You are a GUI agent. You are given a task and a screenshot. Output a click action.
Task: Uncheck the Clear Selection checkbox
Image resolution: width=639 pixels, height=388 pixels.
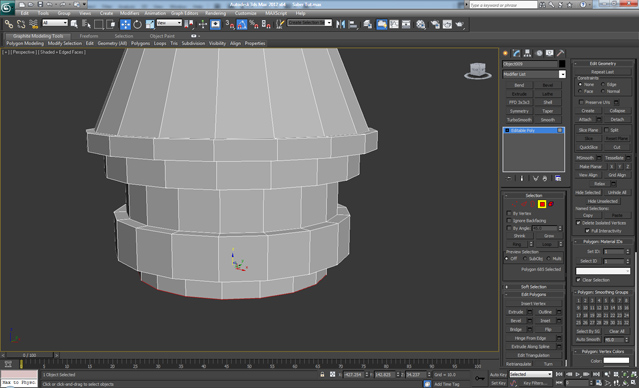tap(578, 280)
